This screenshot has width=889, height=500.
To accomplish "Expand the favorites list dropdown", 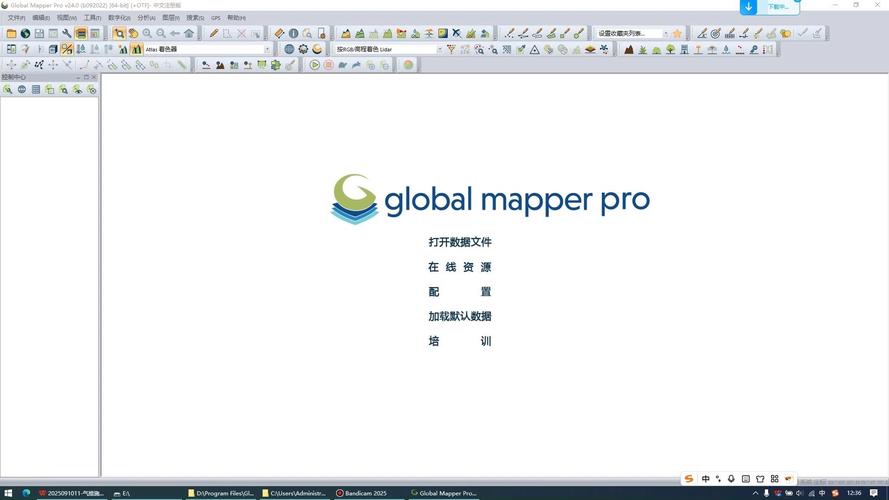I will pyautogui.click(x=665, y=33).
